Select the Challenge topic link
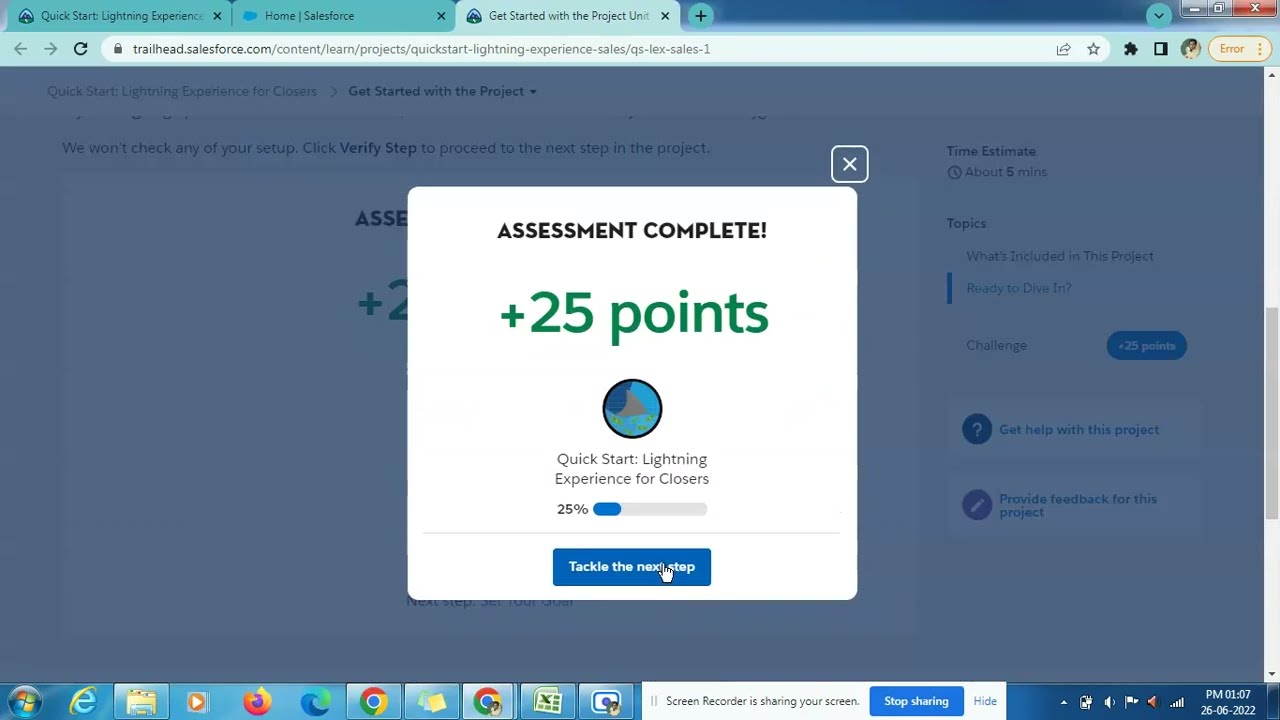 [x=996, y=345]
